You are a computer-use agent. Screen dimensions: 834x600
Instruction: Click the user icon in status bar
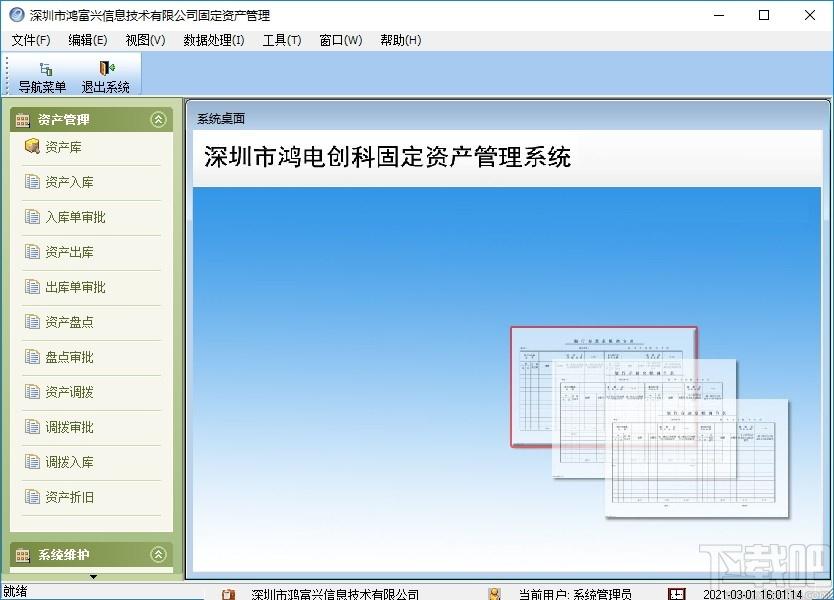pos(495,594)
